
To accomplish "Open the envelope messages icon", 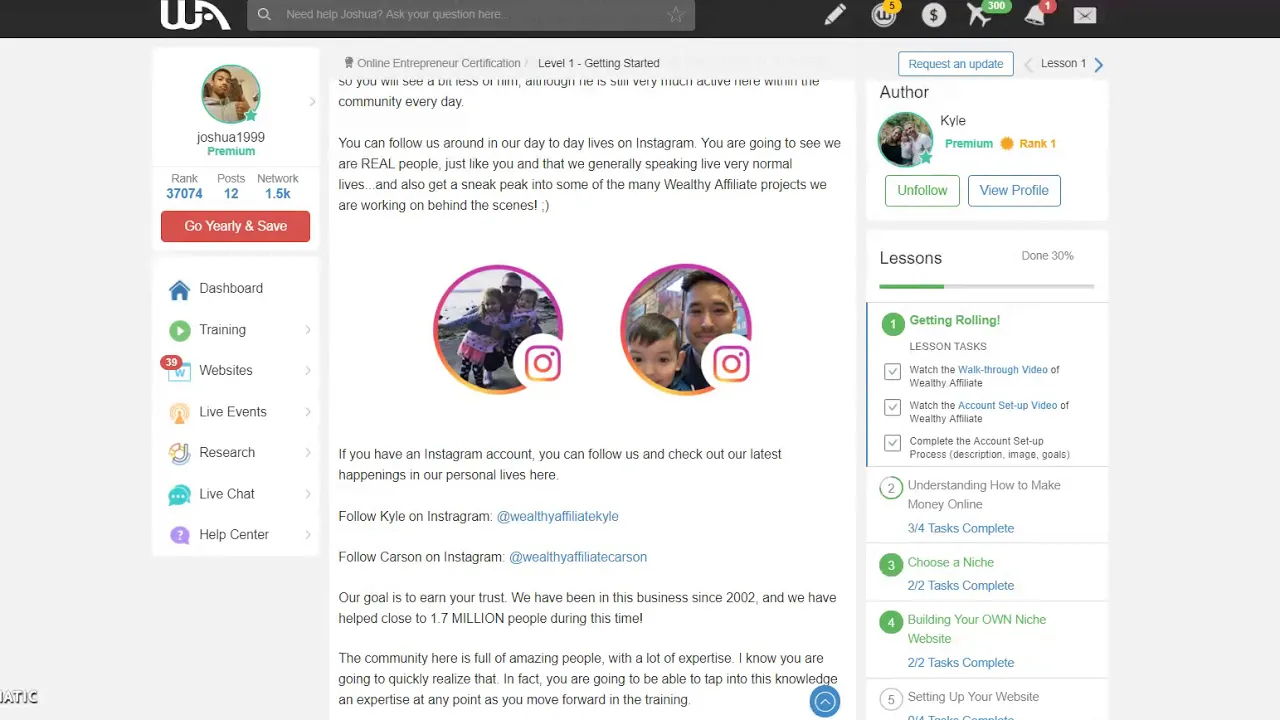I will 1085,14.
